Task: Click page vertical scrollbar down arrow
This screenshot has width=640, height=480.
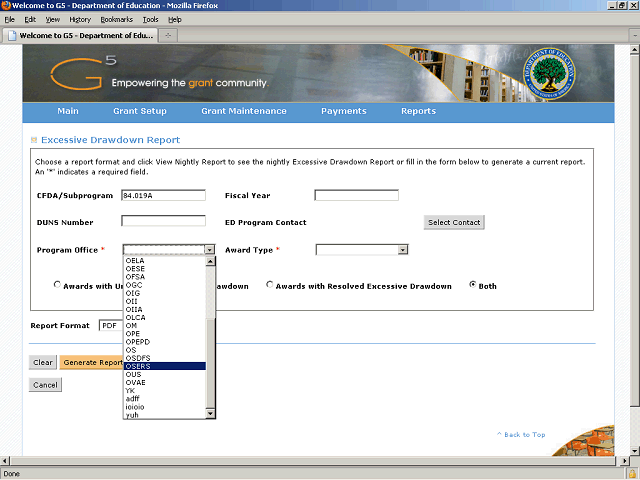Action: coord(635,451)
